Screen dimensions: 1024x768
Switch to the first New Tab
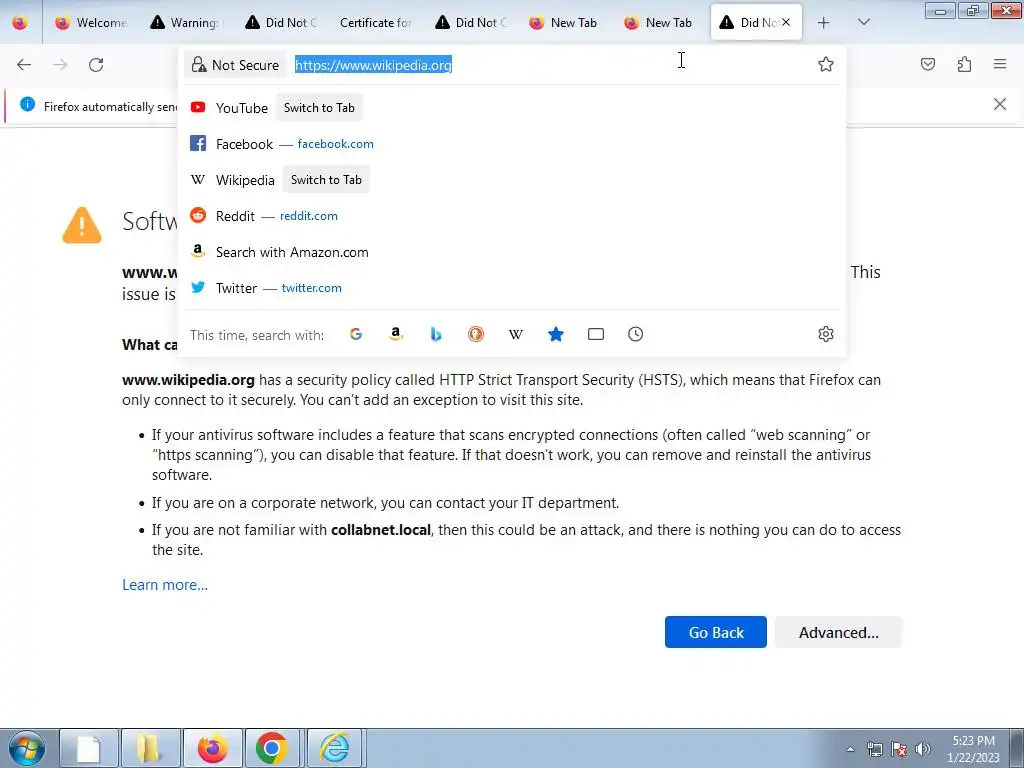pyautogui.click(x=564, y=23)
